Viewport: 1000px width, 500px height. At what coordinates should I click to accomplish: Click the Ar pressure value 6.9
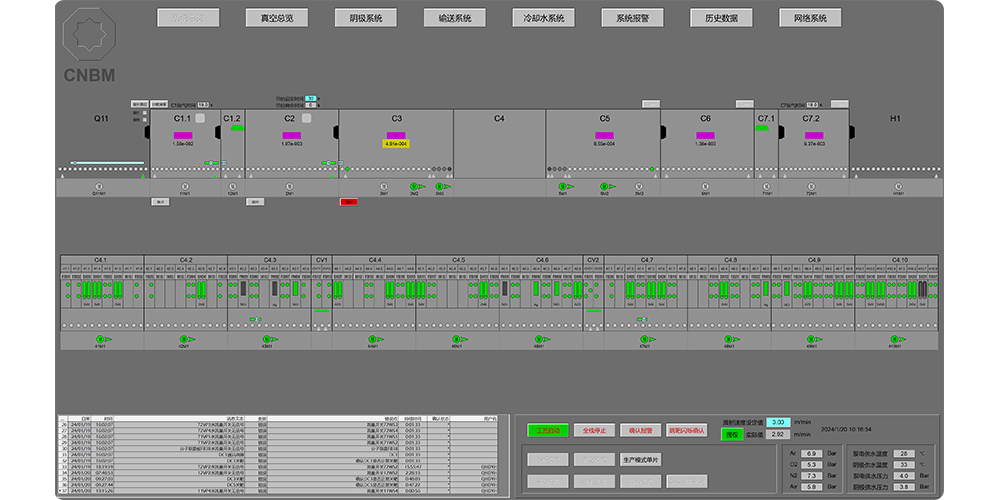pos(811,453)
